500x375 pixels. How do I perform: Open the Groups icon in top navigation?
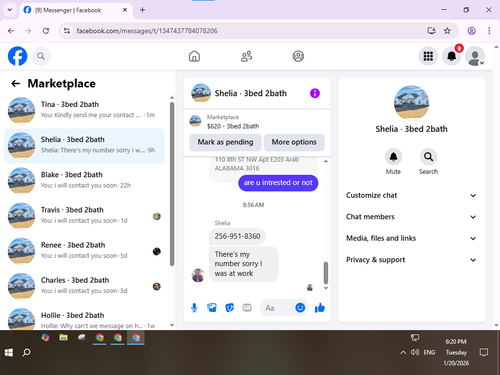pyautogui.click(x=298, y=56)
